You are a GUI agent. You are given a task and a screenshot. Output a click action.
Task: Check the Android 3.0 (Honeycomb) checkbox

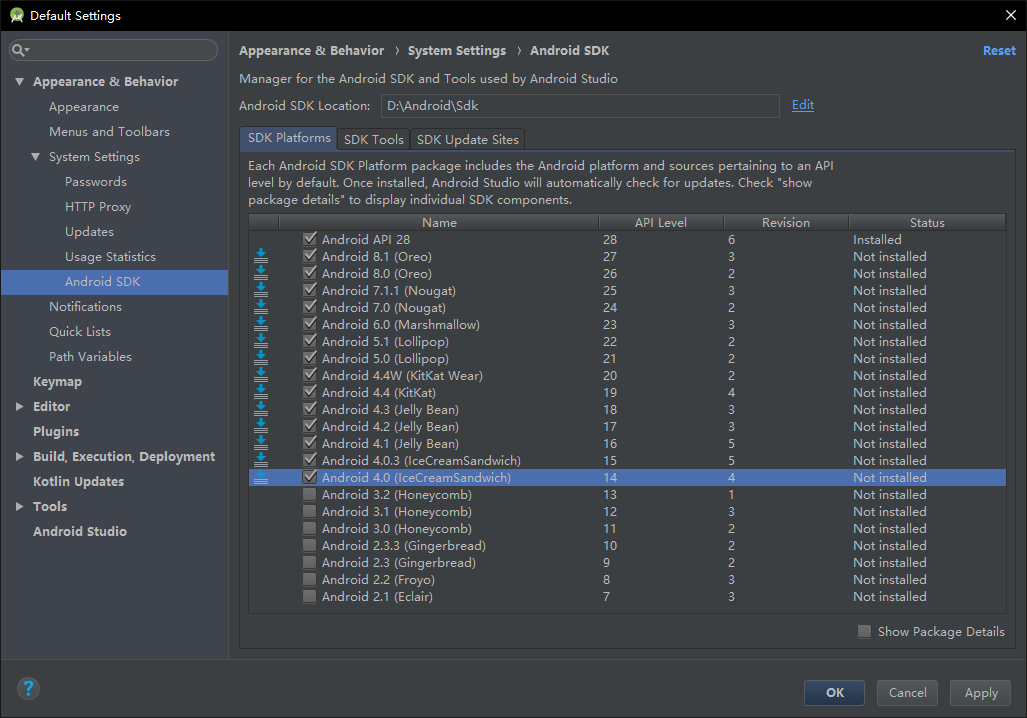pyautogui.click(x=310, y=529)
